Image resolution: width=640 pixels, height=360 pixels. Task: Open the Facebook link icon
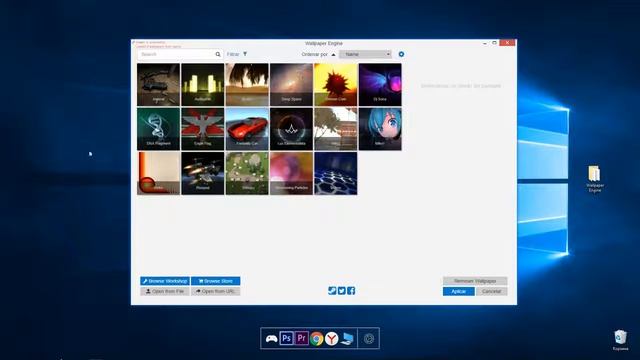351,291
